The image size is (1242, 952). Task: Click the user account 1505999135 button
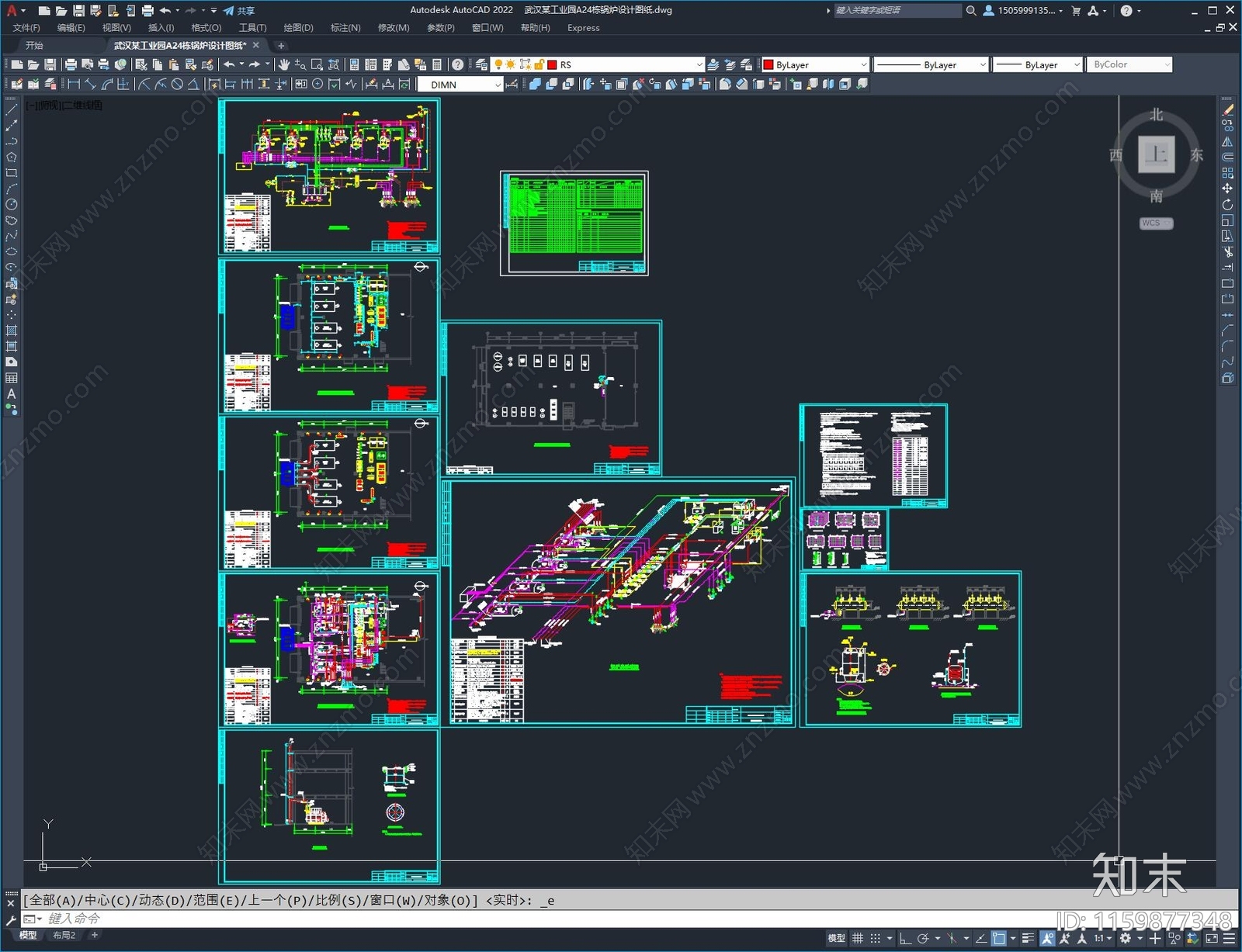1023,10
